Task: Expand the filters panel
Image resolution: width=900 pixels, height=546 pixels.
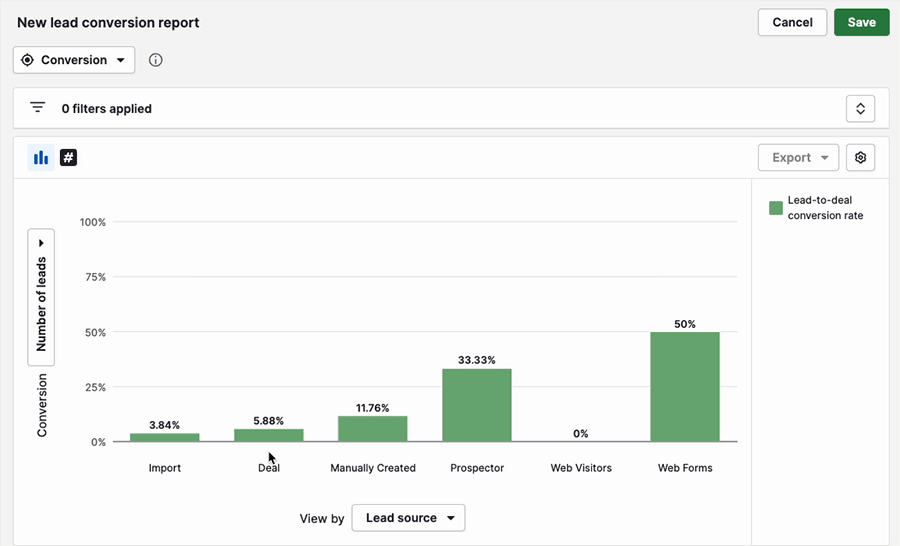Action: tap(860, 108)
